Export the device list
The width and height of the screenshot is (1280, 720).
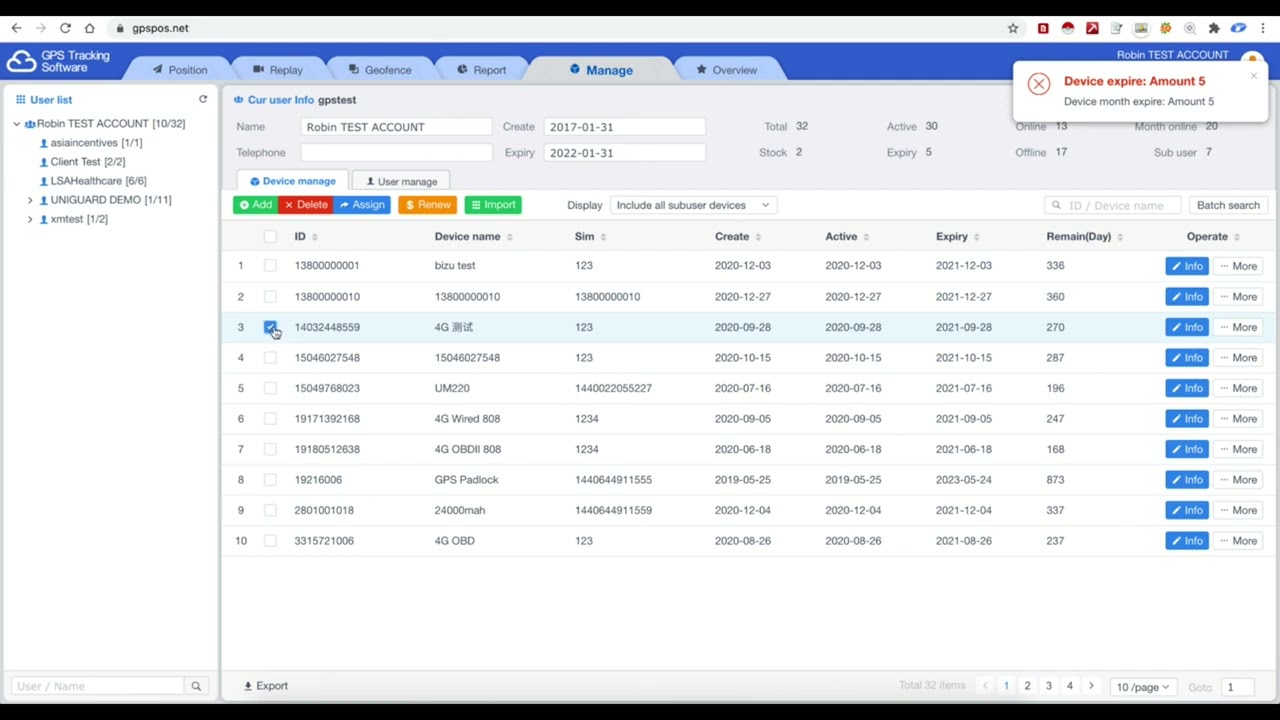[266, 686]
